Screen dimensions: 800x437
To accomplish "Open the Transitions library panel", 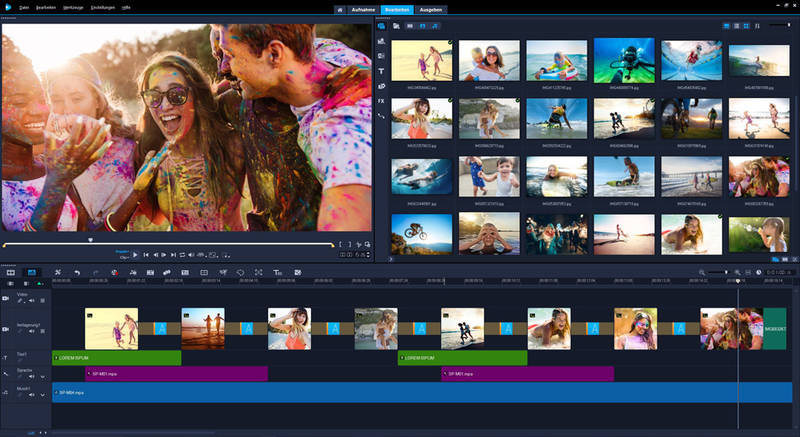I will tap(381, 56).
